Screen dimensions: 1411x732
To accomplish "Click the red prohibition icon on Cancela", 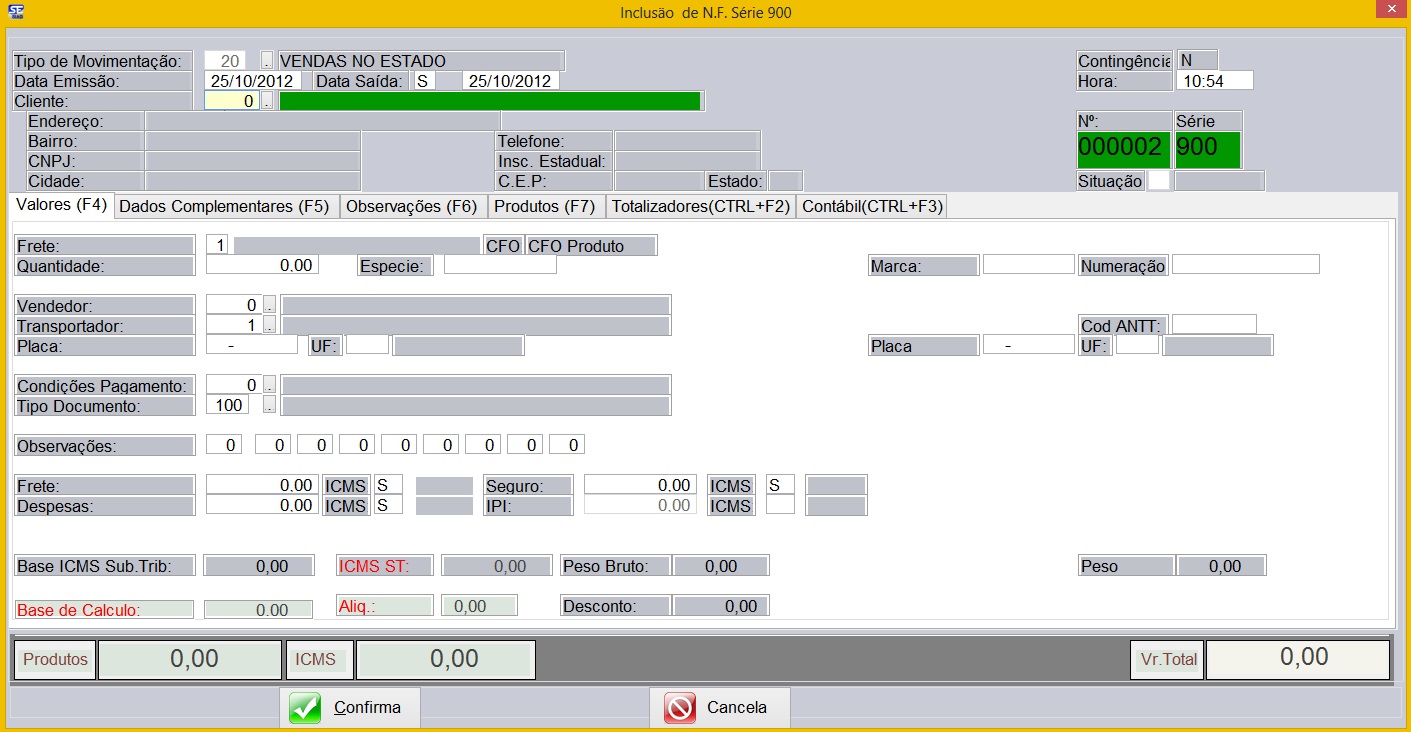I will pyautogui.click(x=680, y=708).
